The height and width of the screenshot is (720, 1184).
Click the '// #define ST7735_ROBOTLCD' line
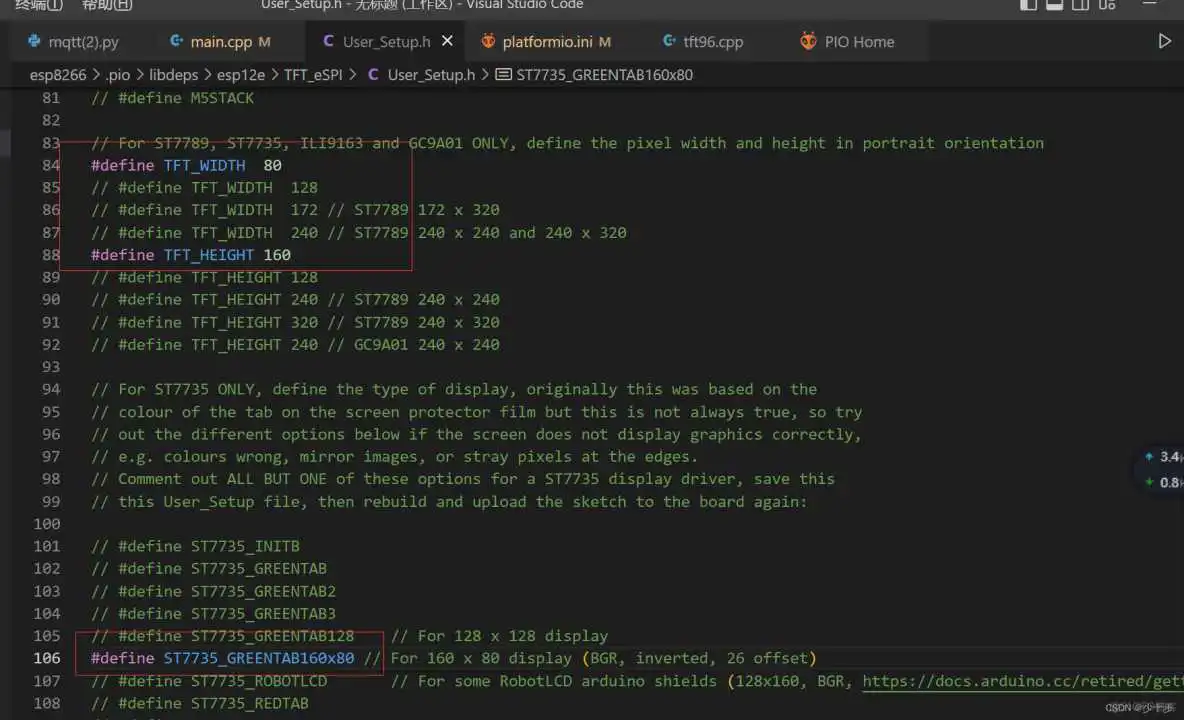(209, 681)
